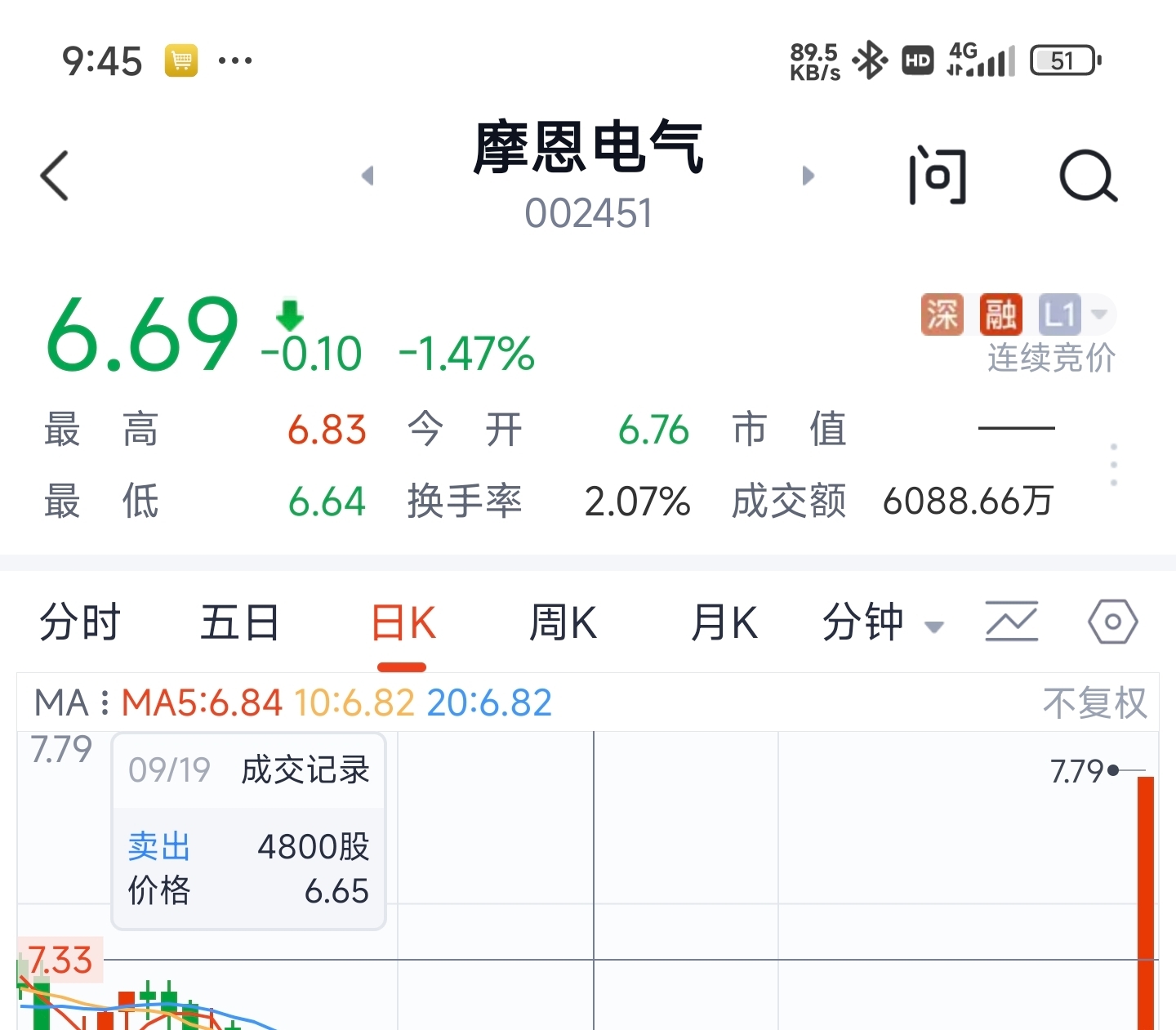The width and height of the screenshot is (1176, 1030).
Task: Tap the 09/19 date in trade popup
Action: pos(169,770)
